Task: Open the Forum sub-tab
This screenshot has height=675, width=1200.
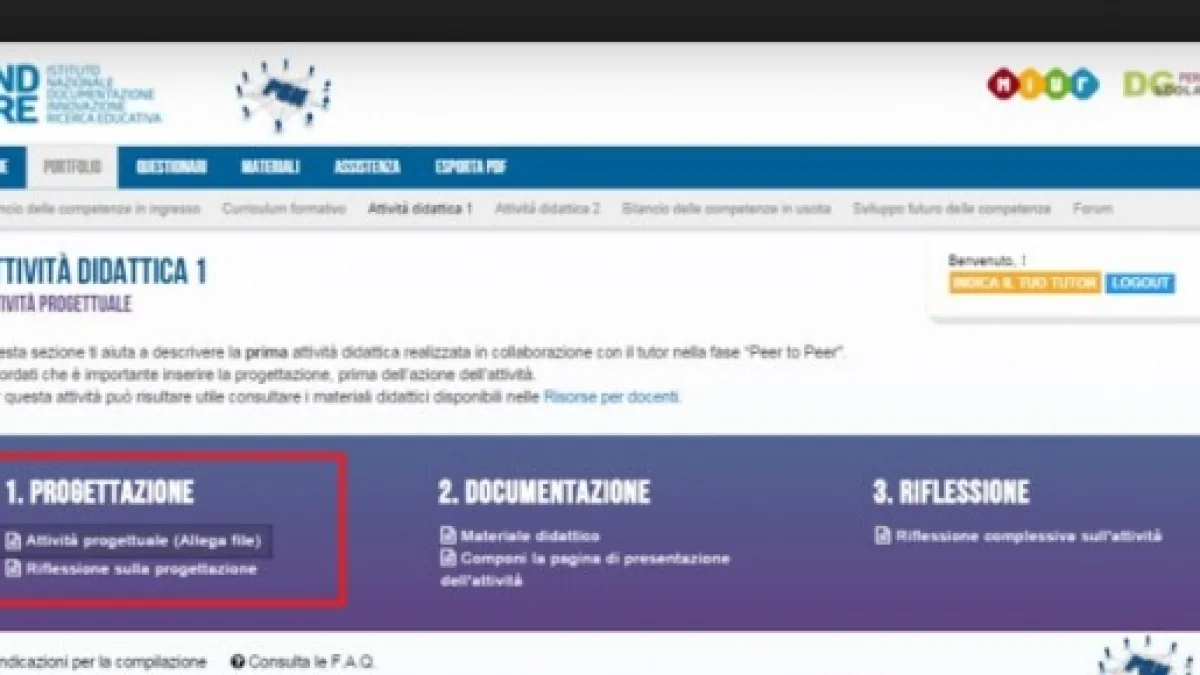Action: coord(1092,209)
